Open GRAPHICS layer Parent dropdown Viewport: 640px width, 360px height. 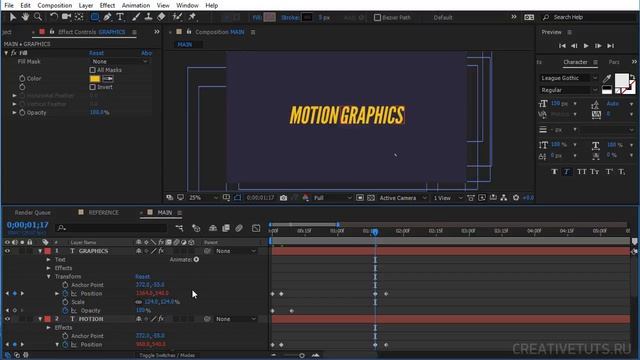(x=236, y=251)
